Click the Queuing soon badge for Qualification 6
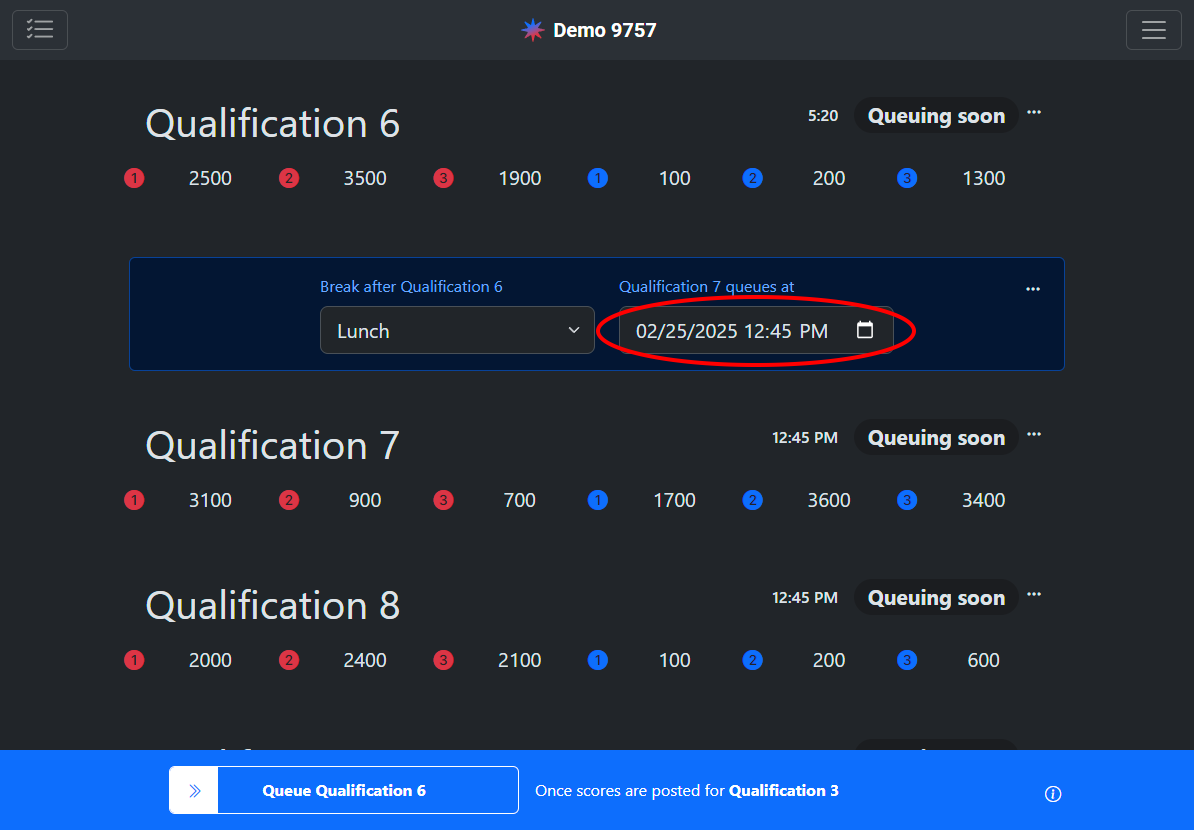 coord(935,116)
